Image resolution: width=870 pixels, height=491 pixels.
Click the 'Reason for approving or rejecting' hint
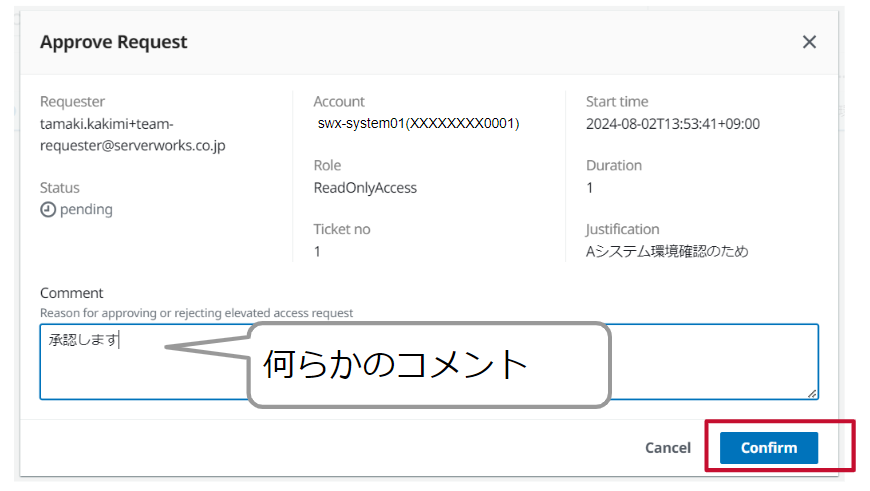point(196,313)
